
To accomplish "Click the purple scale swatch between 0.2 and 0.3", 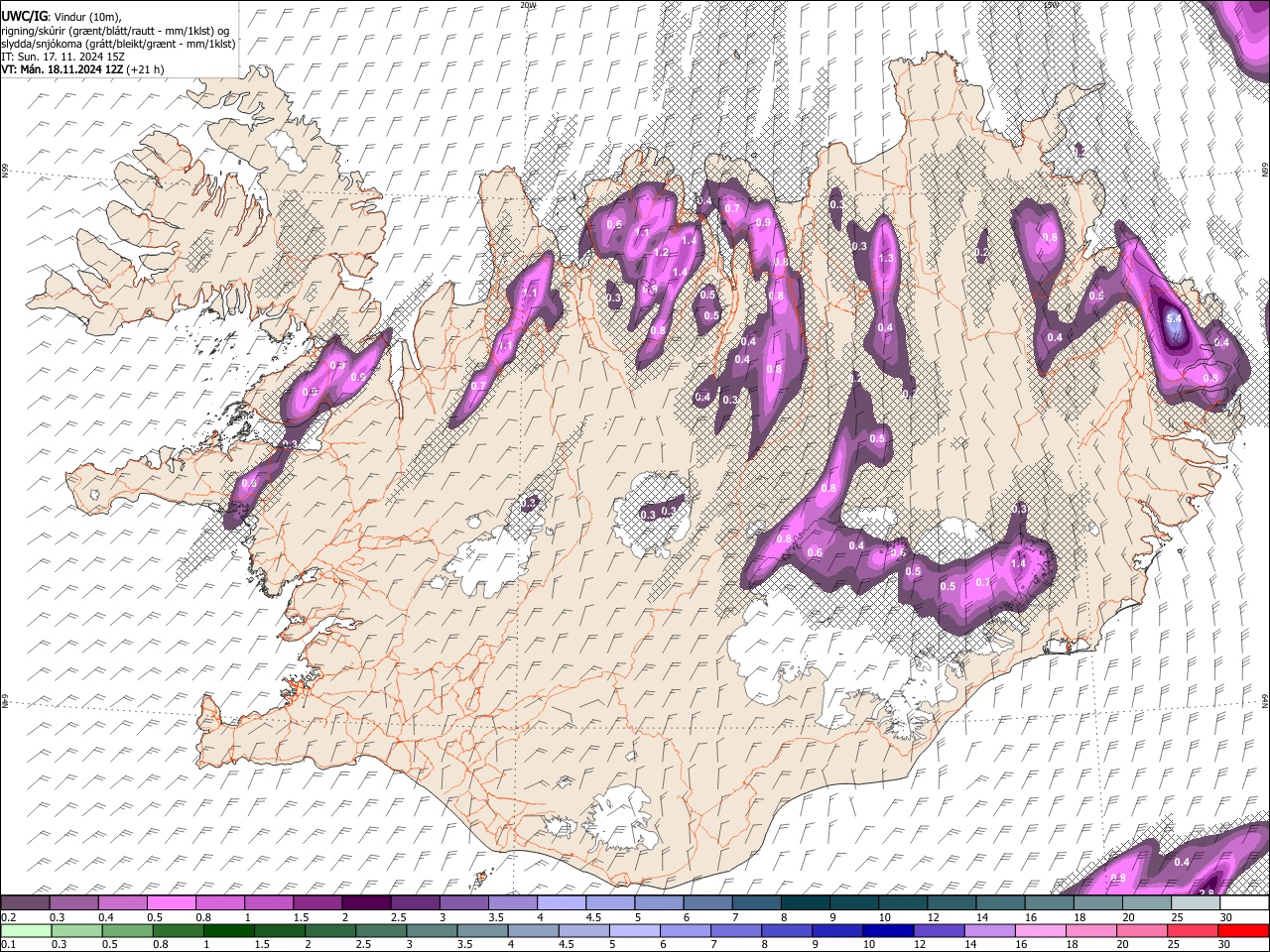I will pyautogui.click(x=25, y=902).
